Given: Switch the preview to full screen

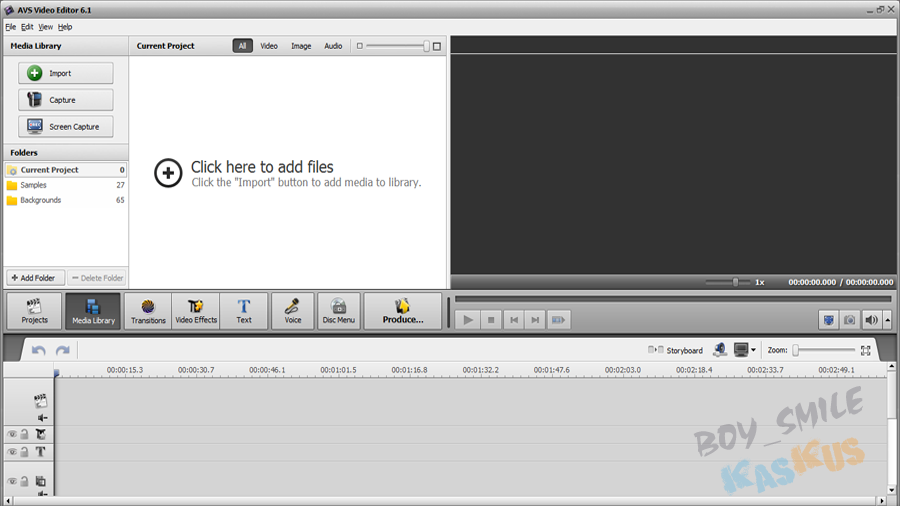Looking at the screenshot, I should point(828,320).
